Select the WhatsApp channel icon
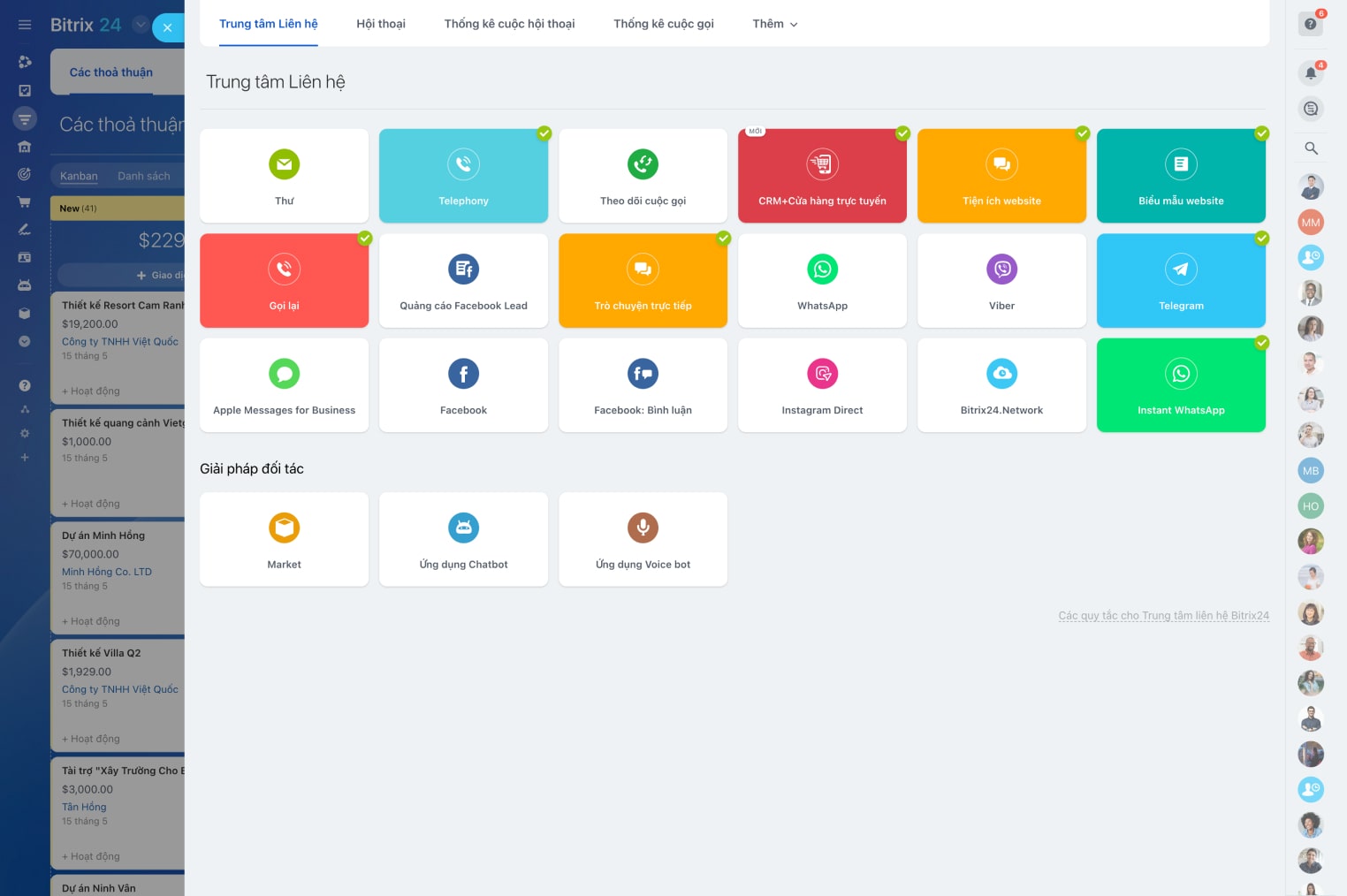This screenshot has width=1347, height=896. pos(822,270)
